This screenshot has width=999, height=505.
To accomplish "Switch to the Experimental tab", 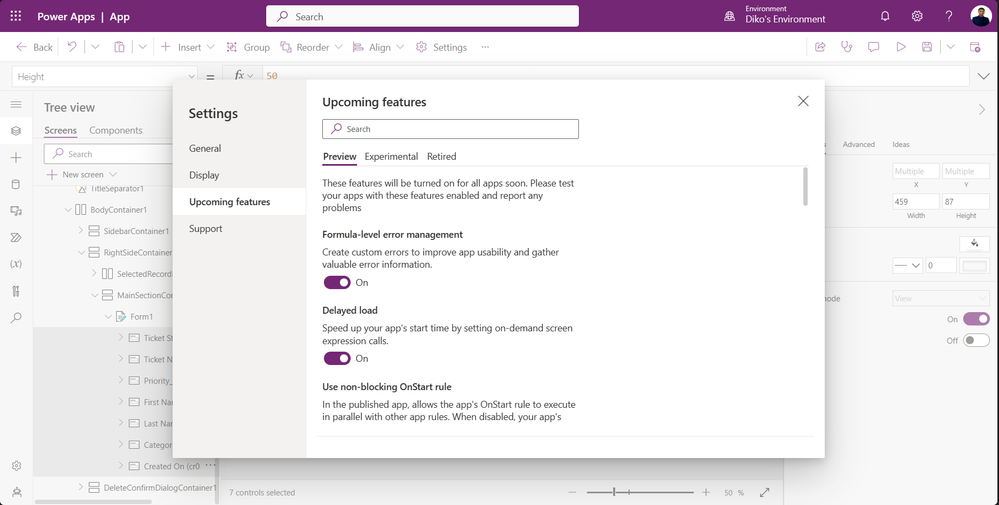I will [391, 157].
